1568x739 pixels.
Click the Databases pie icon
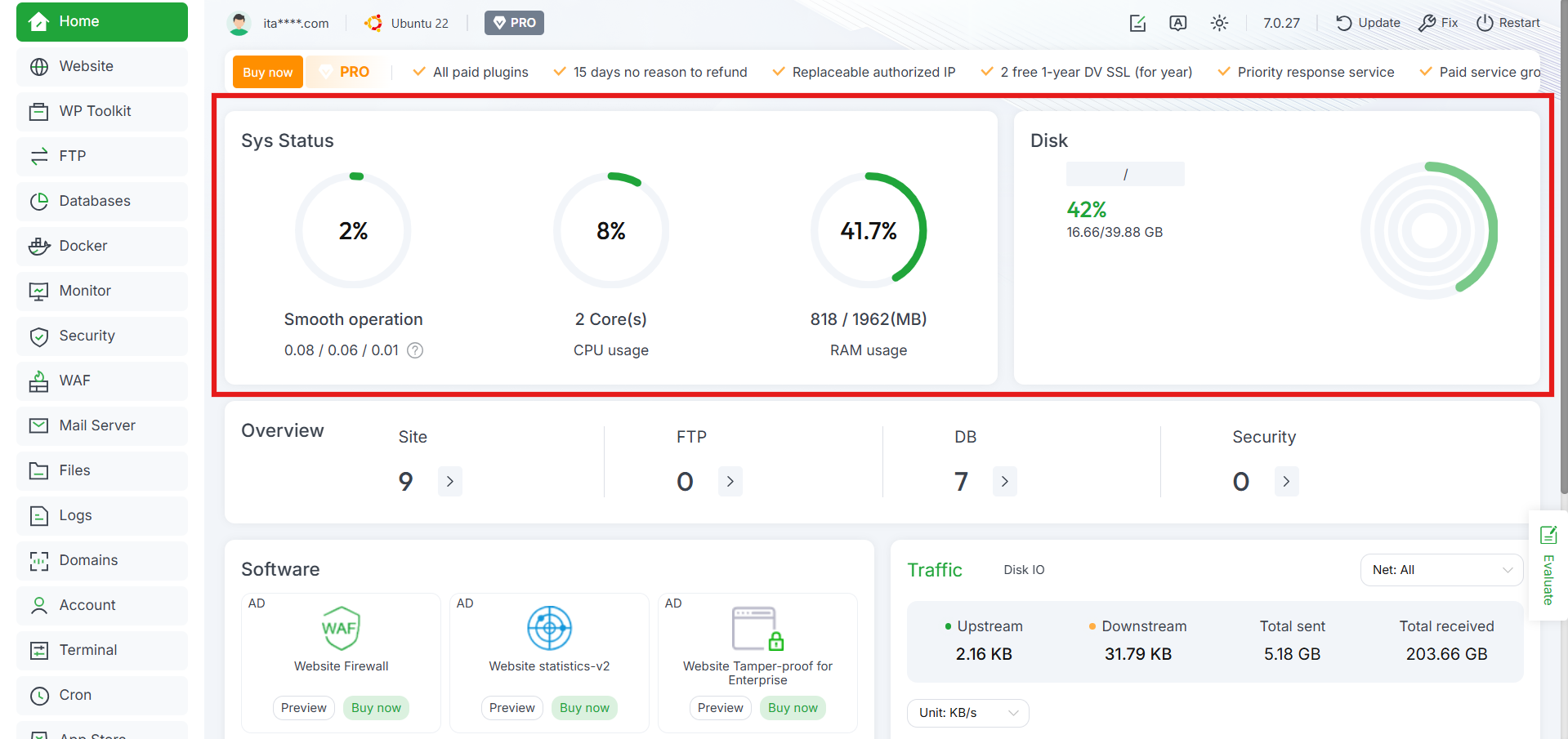(38, 202)
